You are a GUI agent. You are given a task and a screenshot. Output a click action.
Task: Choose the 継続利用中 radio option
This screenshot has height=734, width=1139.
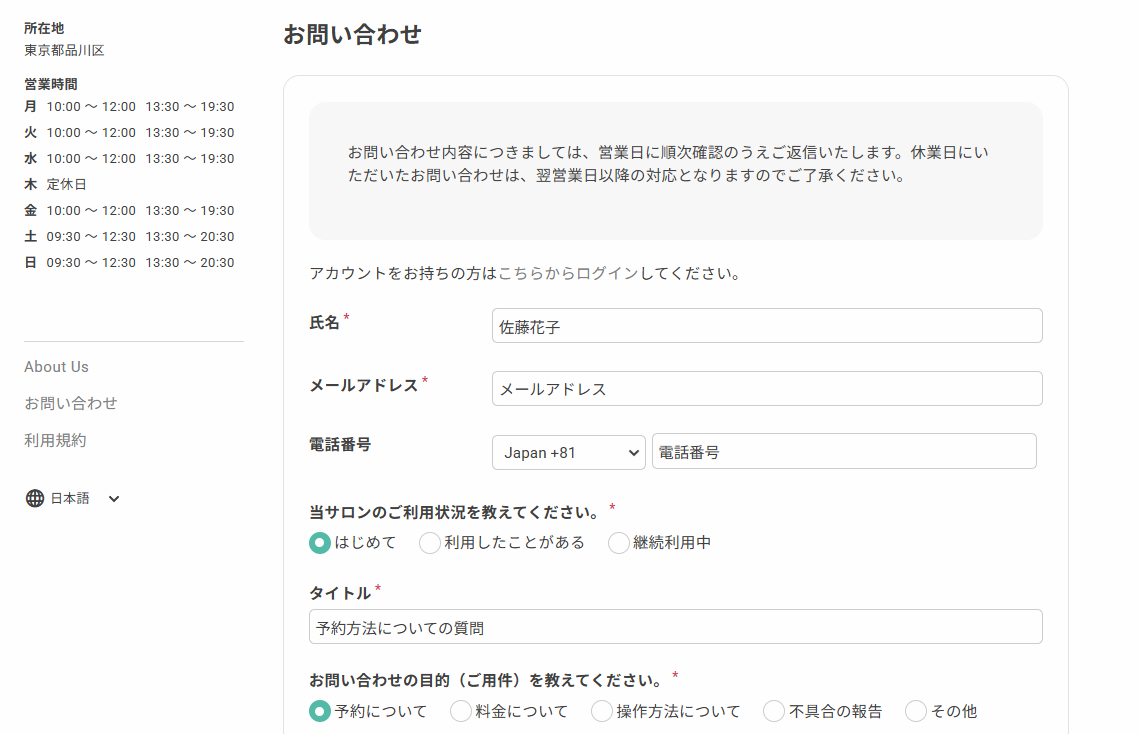point(619,543)
